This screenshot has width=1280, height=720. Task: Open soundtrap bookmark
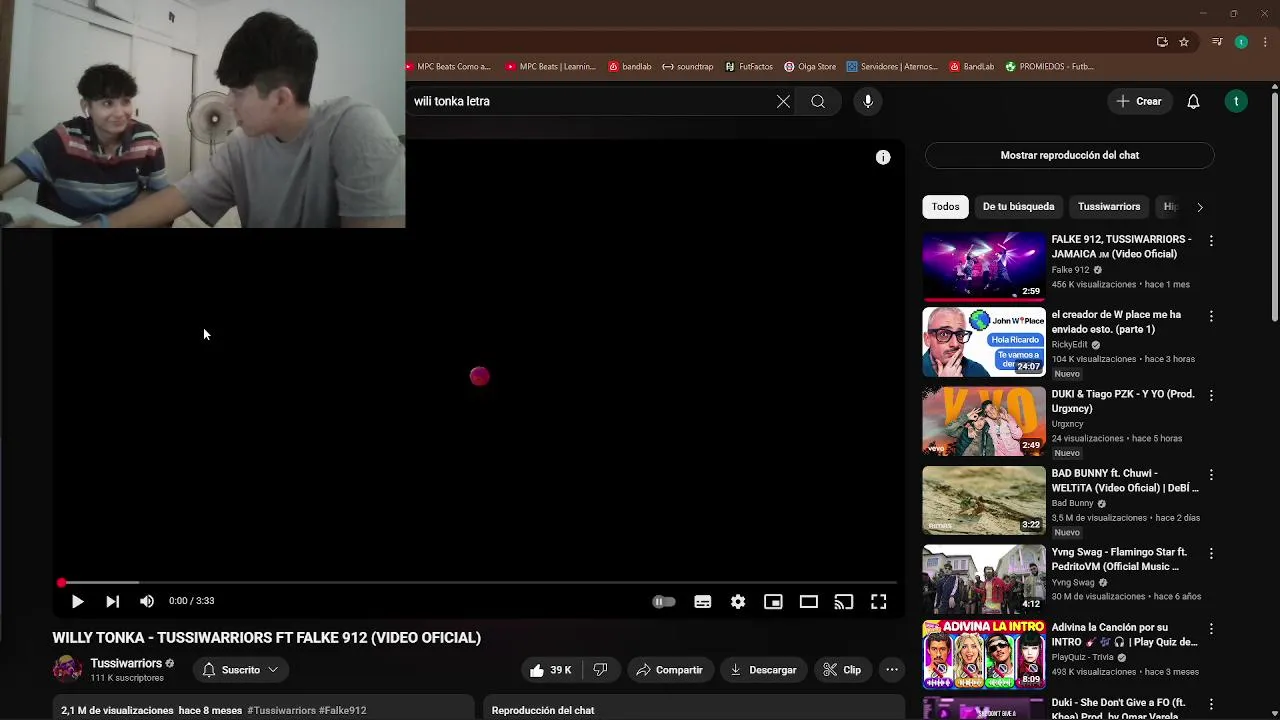[x=688, y=67]
